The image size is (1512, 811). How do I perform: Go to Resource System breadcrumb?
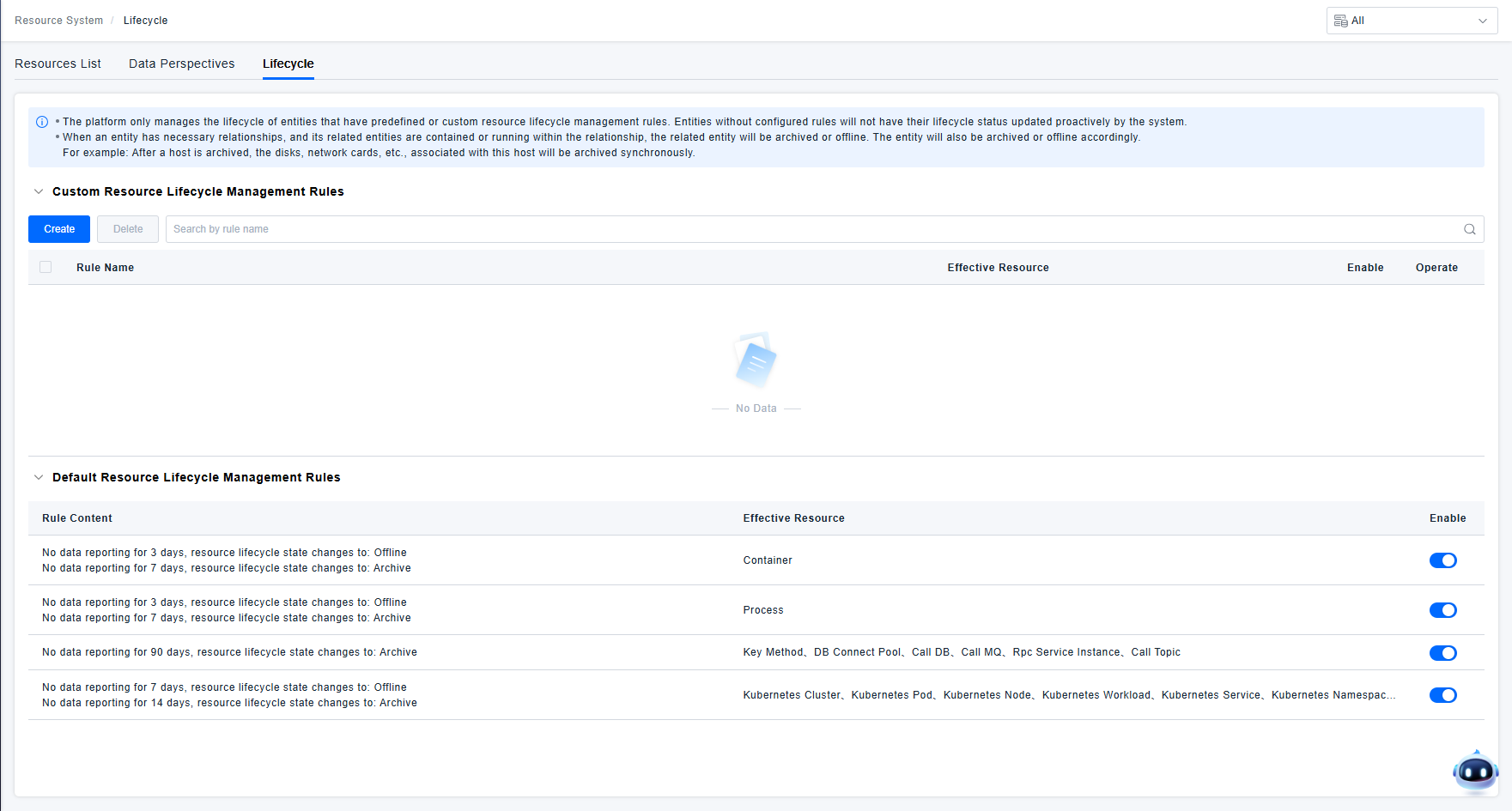pyautogui.click(x=58, y=21)
